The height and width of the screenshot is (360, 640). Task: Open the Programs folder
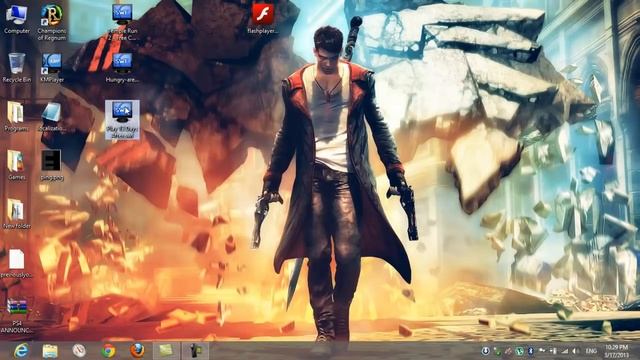[16, 116]
